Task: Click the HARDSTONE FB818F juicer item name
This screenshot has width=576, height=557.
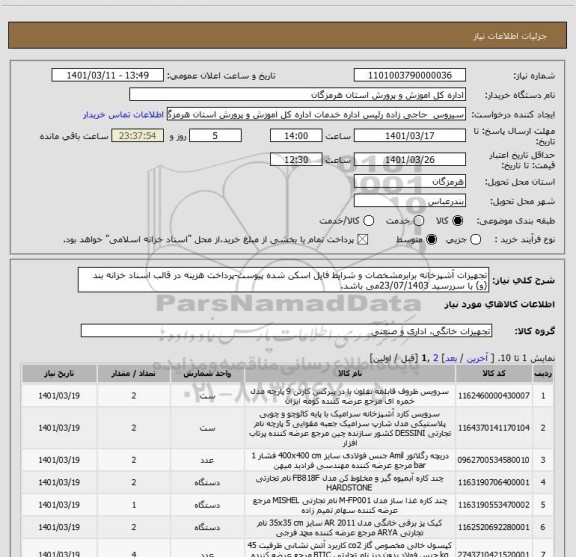Action: pyautogui.click(x=350, y=483)
